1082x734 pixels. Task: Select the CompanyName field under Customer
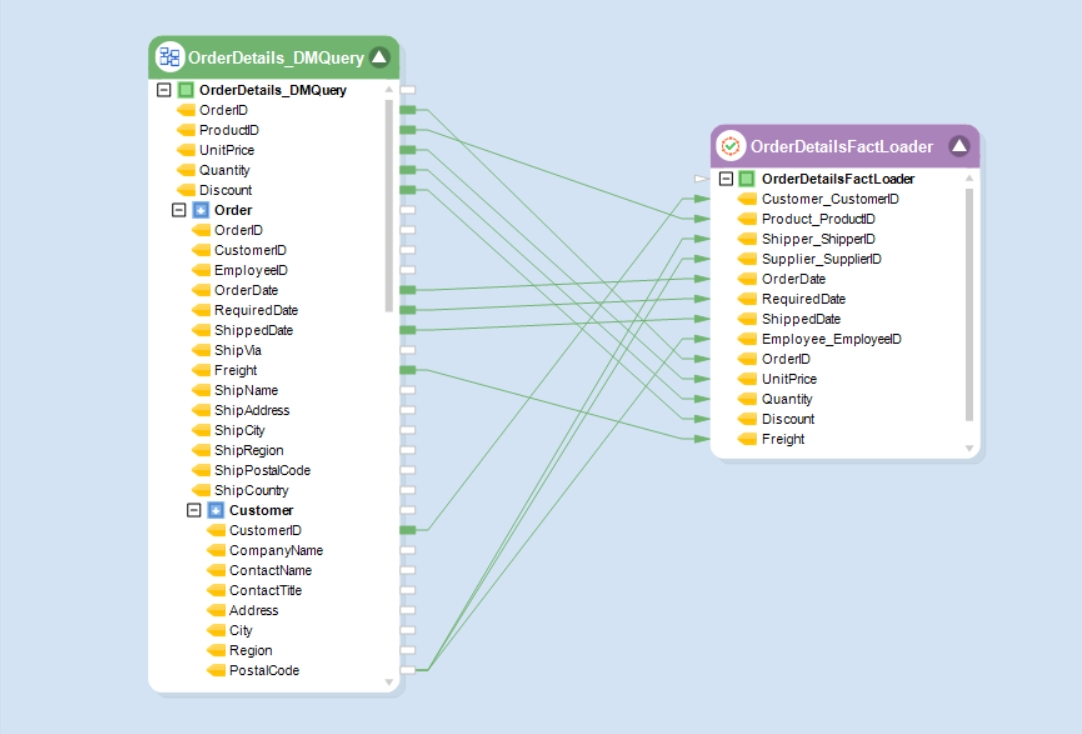276,550
